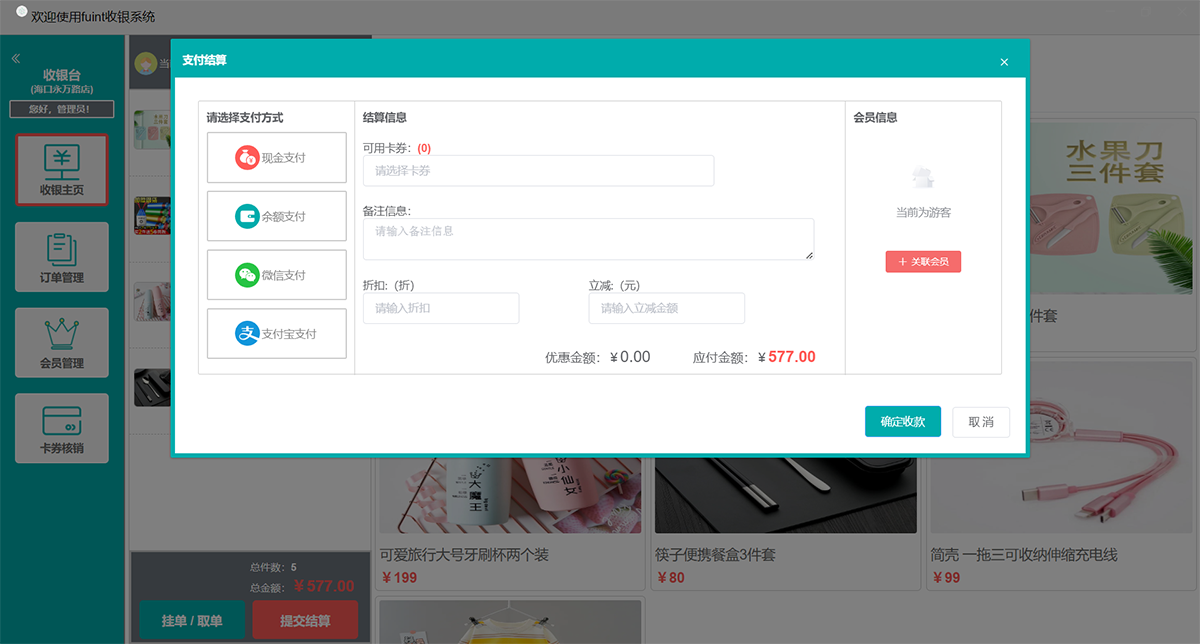Click the 备注信息 remarks text area
This screenshot has height=644, width=1200.
(x=588, y=238)
